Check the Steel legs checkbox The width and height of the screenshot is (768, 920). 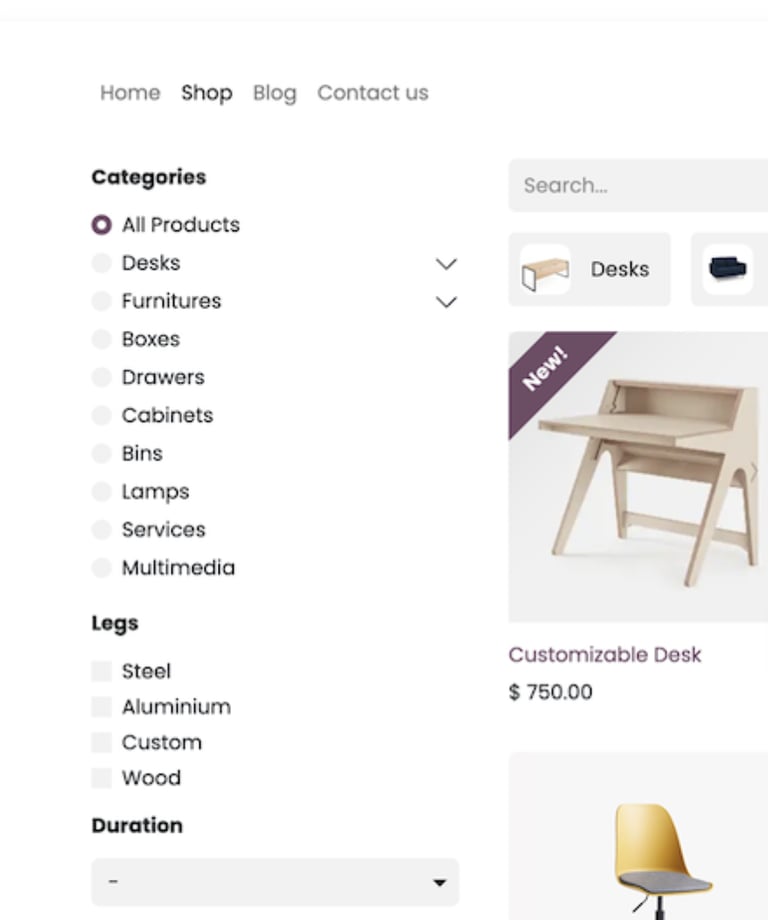coord(102,671)
